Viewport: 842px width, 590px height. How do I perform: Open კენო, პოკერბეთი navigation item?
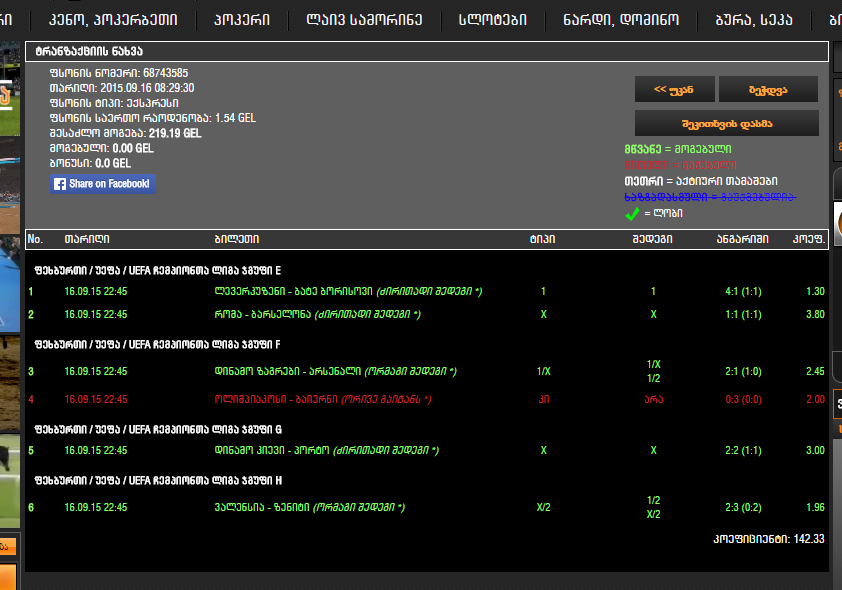tap(113, 19)
